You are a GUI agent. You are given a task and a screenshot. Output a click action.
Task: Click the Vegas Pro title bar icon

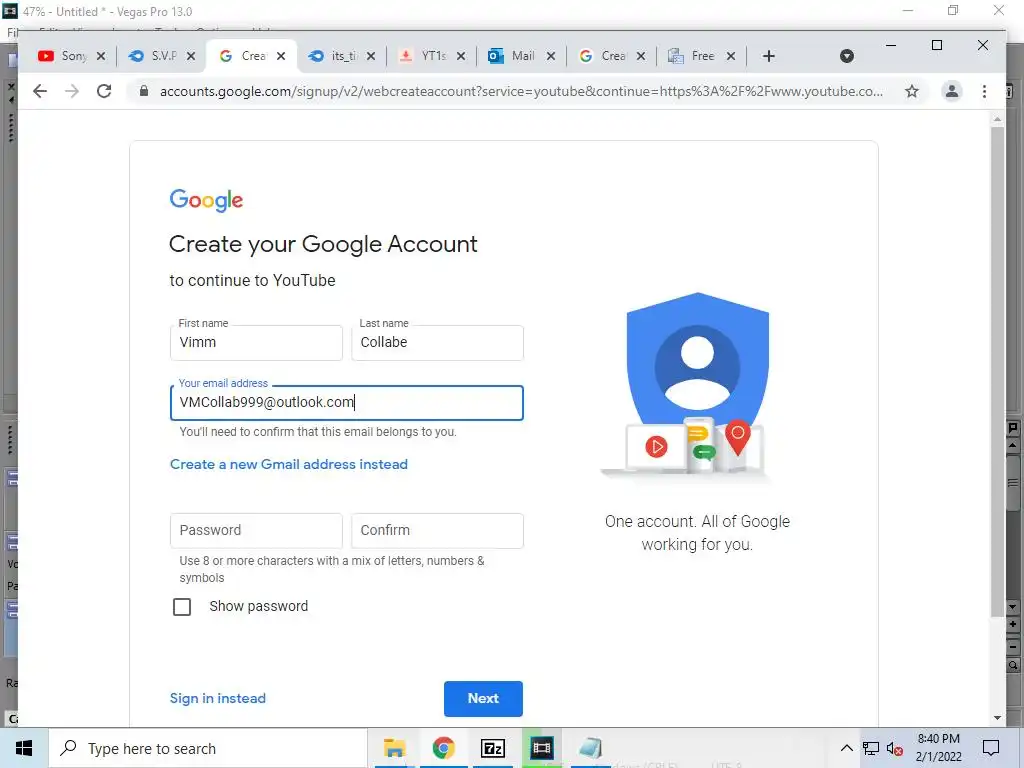[x=10, y=11]
